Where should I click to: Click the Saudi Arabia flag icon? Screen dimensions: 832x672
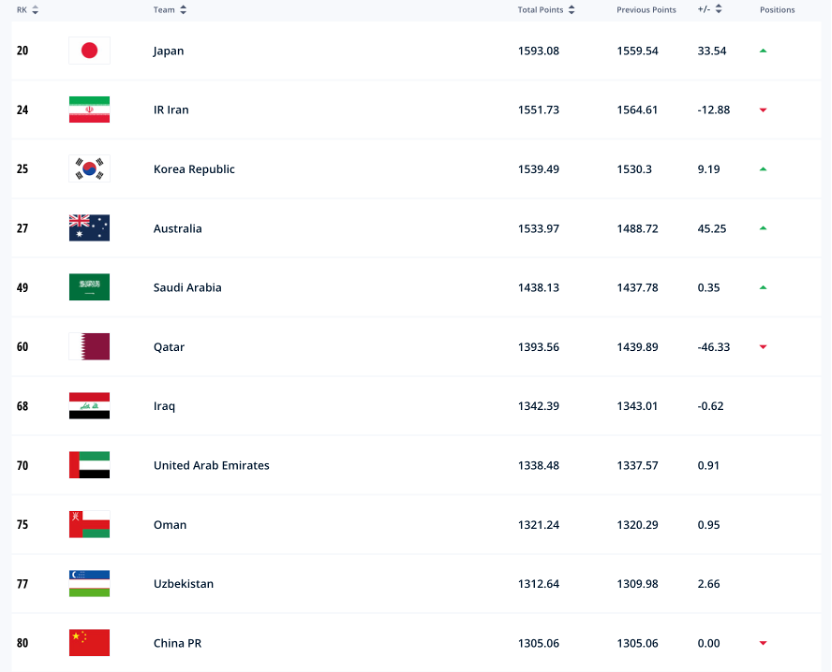tap(89, 287)
